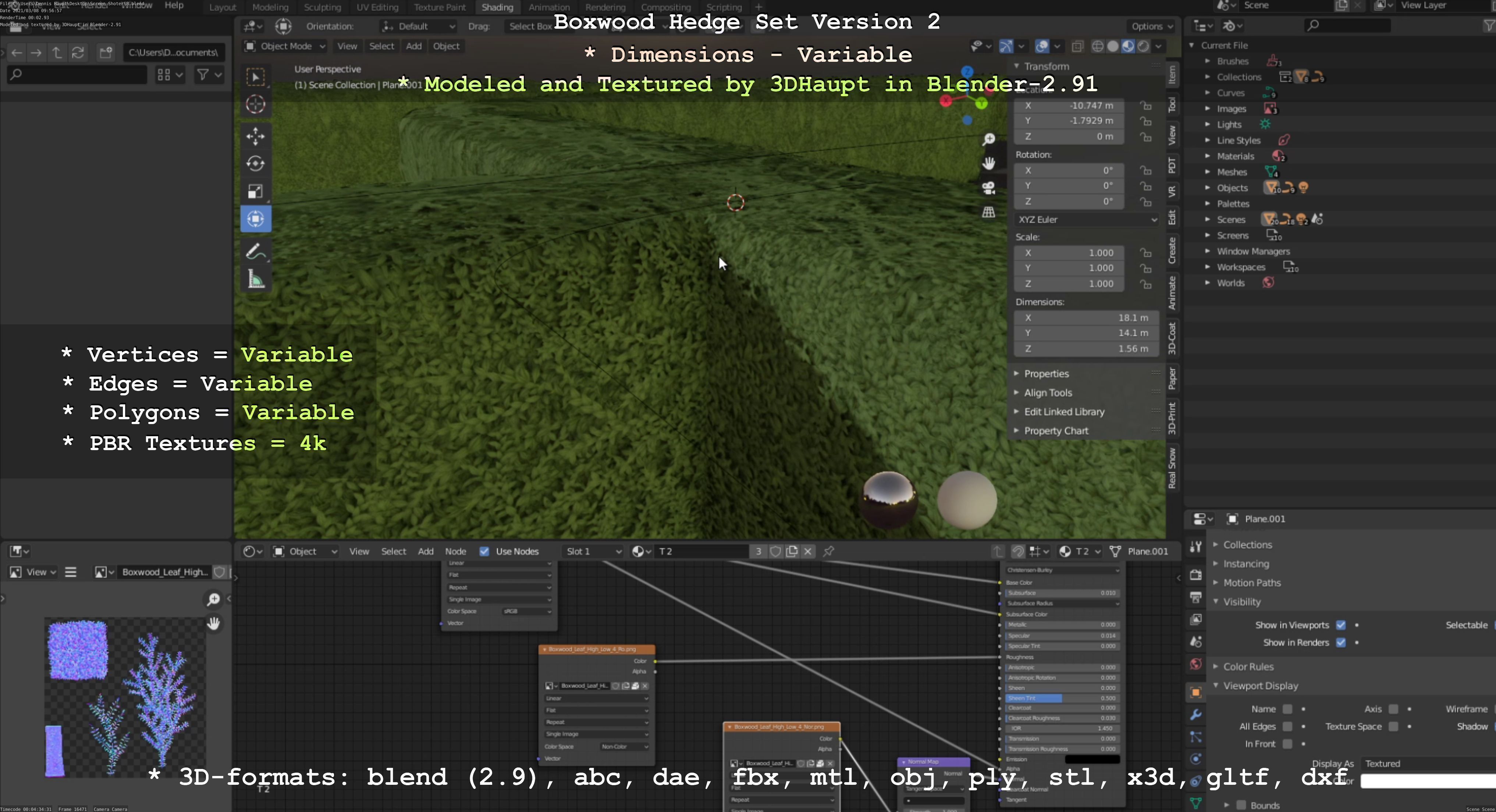Toggle Show in Viewports checkbox

(x=1341, y=625)
